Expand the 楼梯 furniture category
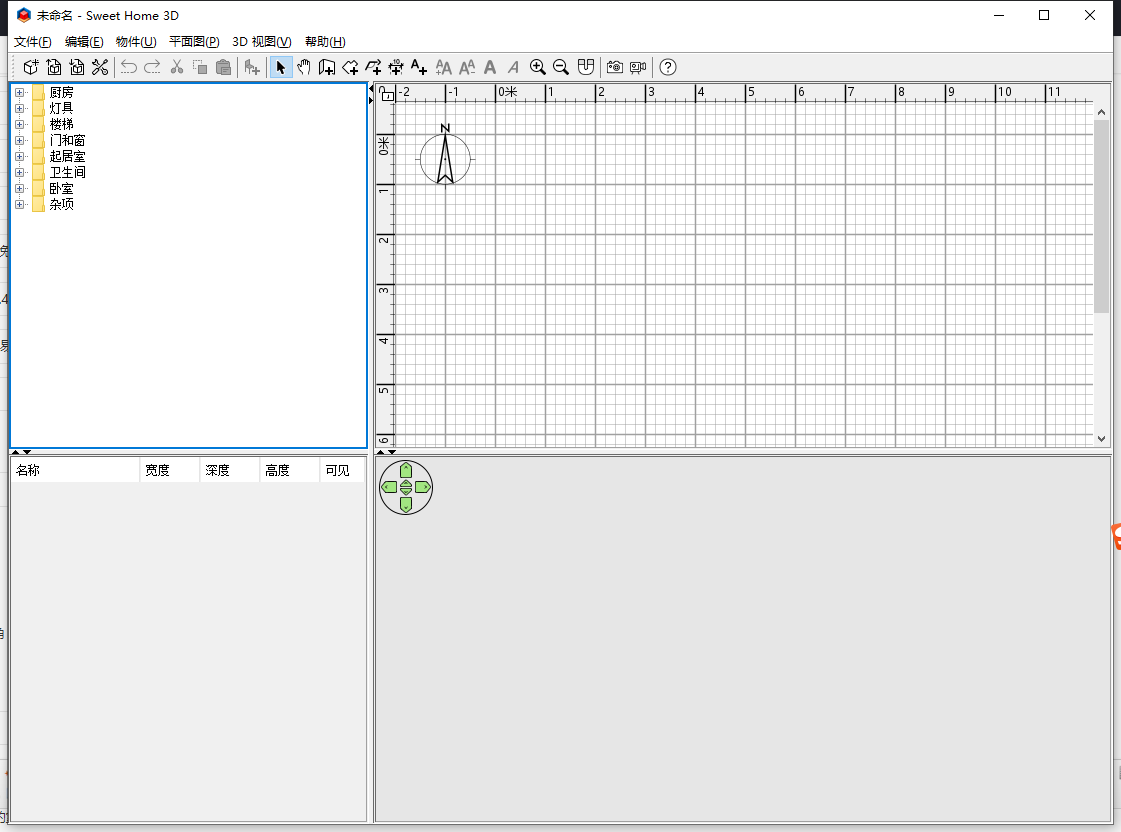The width and height of the screenshot is (1121, 832). pos(19,124)
